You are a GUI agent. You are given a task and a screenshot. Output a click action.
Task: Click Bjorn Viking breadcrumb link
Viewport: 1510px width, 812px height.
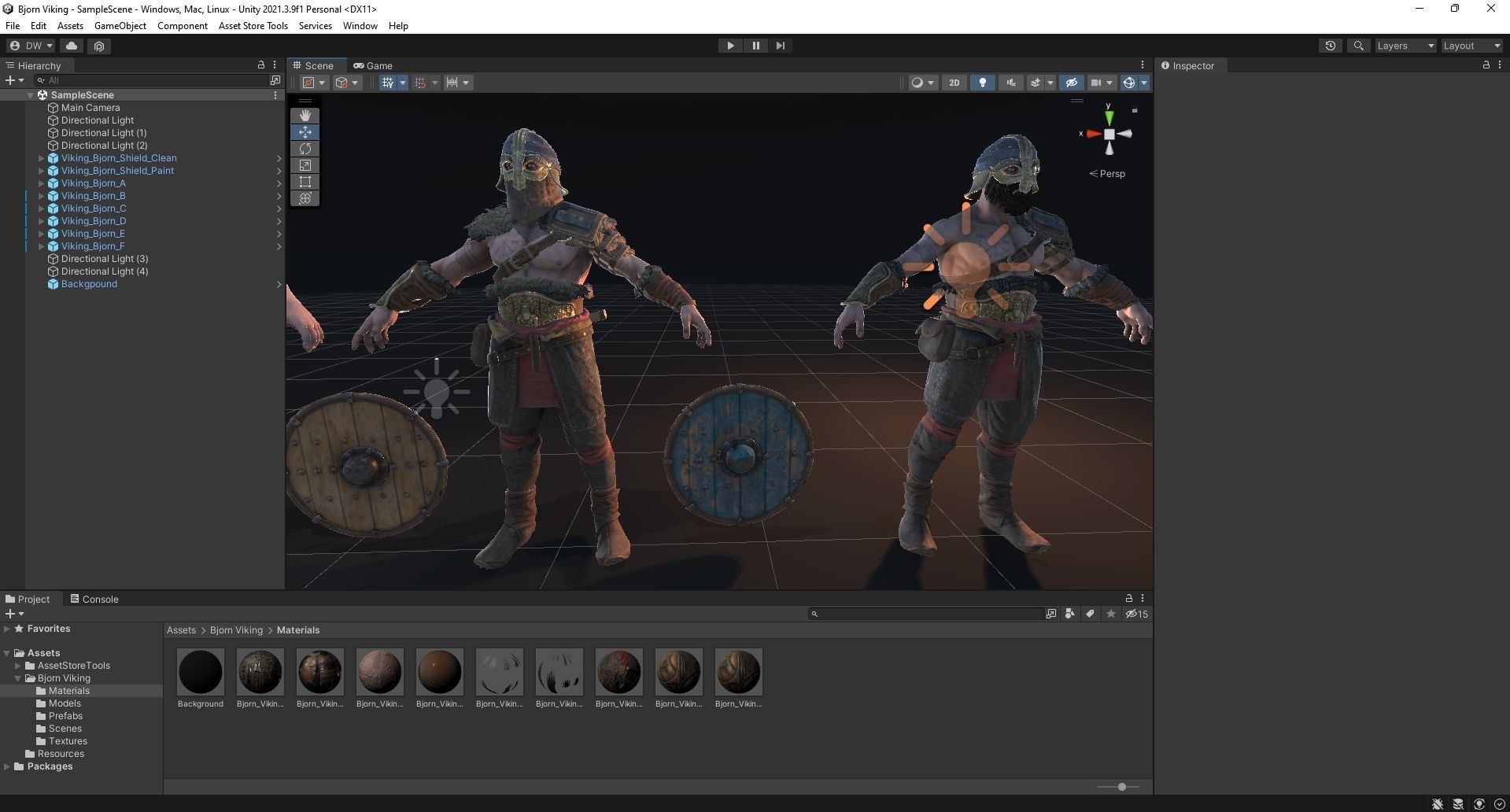[x=236, y=630]
